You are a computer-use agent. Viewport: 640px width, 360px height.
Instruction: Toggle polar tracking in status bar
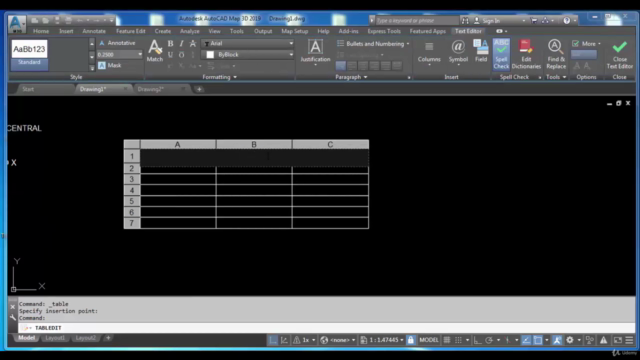489,340
